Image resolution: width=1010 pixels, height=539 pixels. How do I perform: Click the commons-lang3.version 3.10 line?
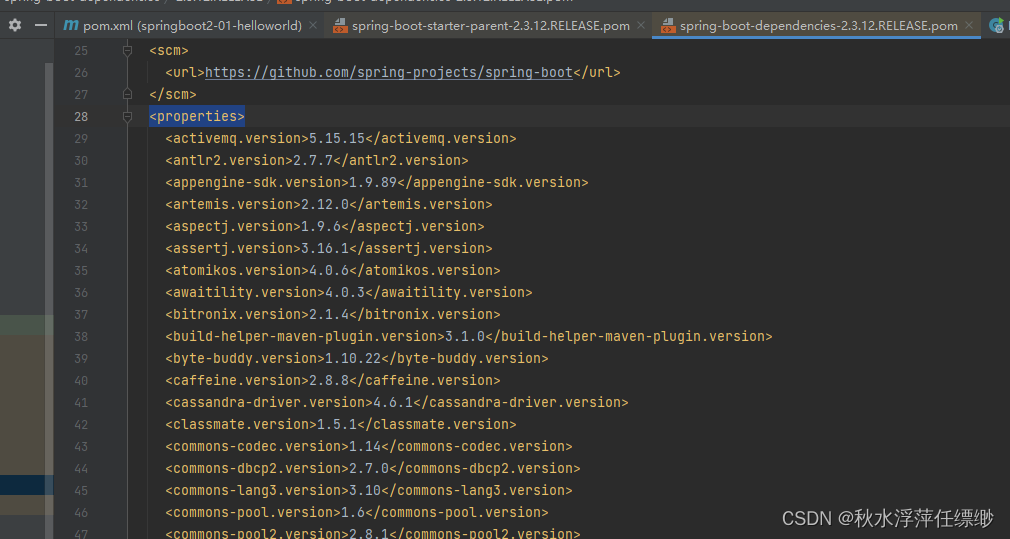(x=368, y=490)
